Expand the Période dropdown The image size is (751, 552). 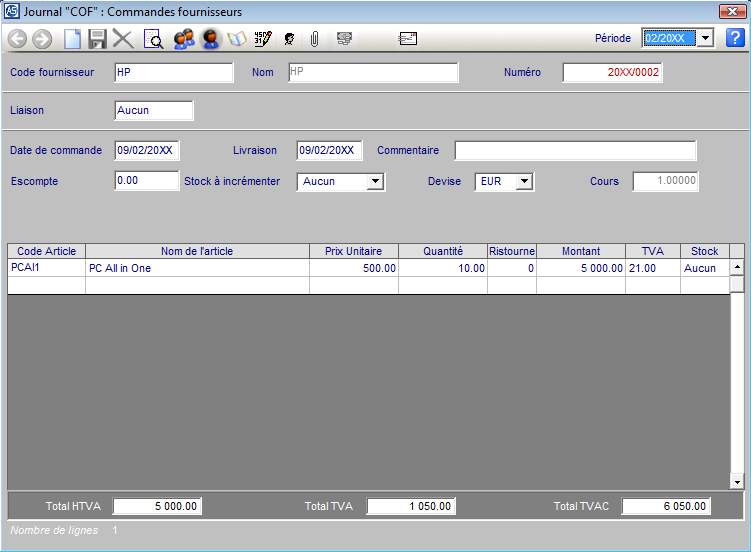pos(705,38)
